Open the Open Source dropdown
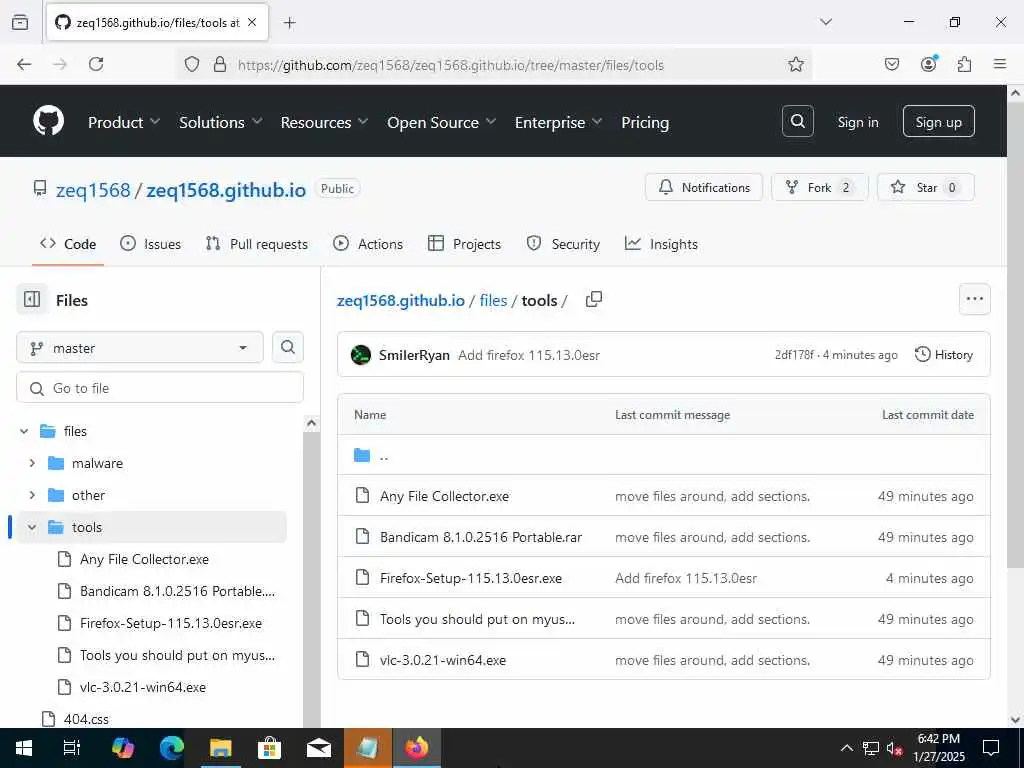This screenshot has height=768, width=1024. click(x=441, y=122)
